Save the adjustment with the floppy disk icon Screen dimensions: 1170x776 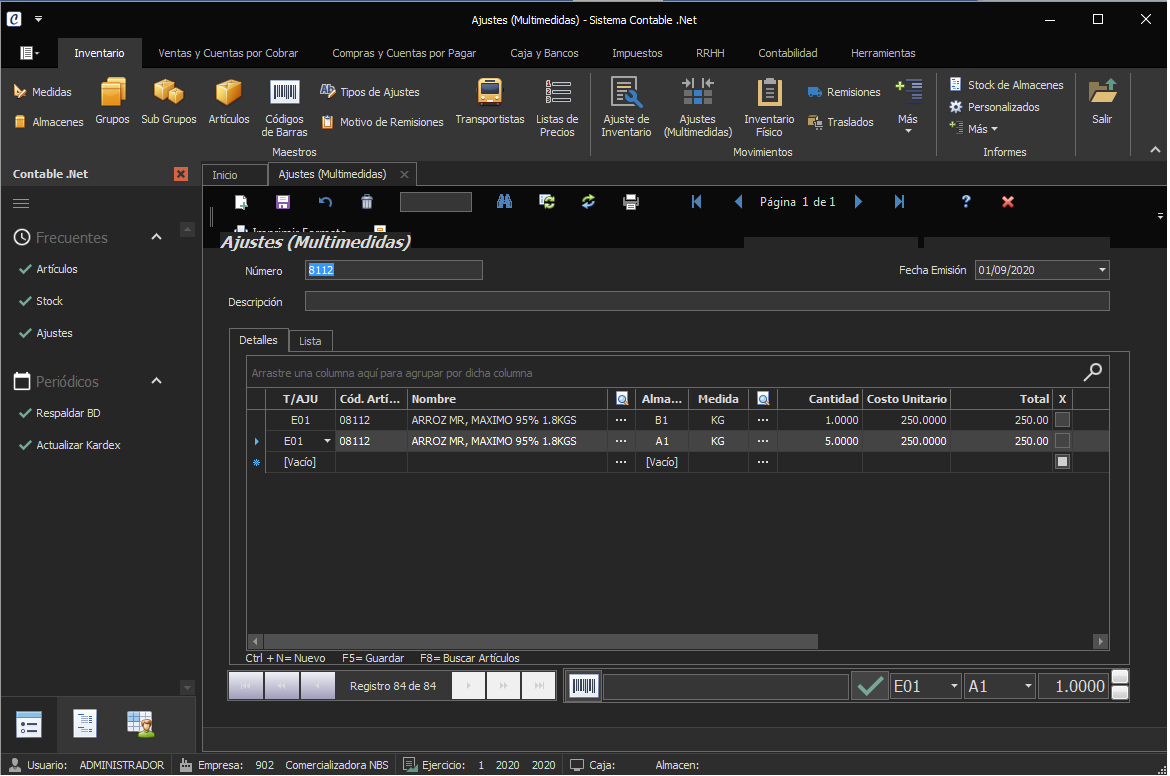click(x=283, y=201)
